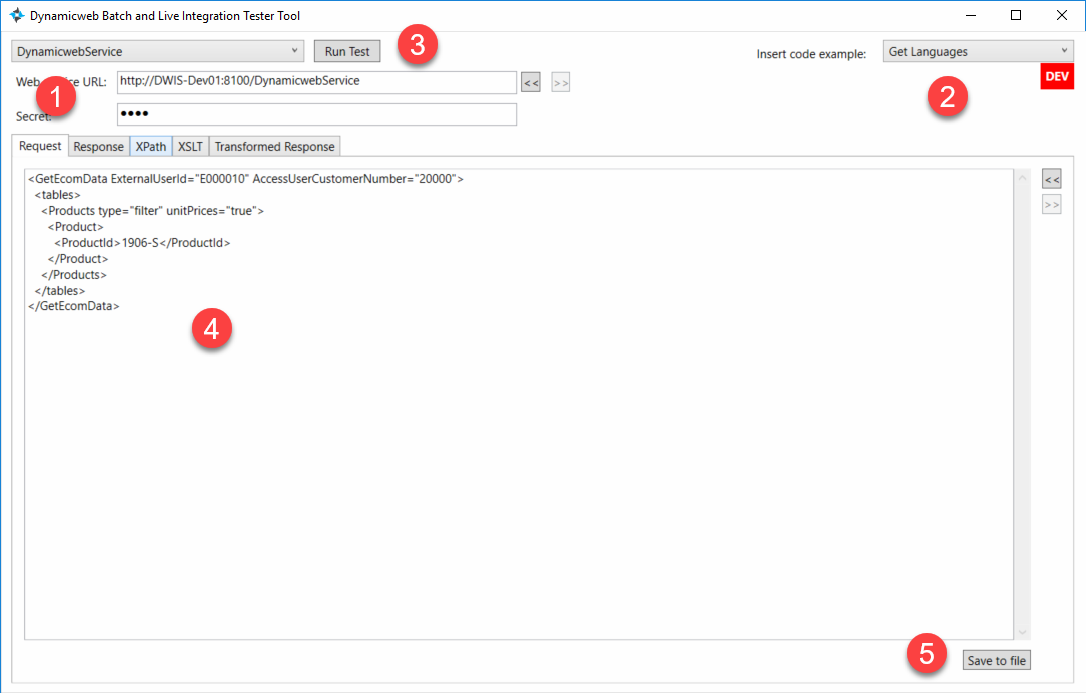This screenshot has height=693, width=1086.
Task: Expand the Insert code example dropdown
Action: (977, 51)
